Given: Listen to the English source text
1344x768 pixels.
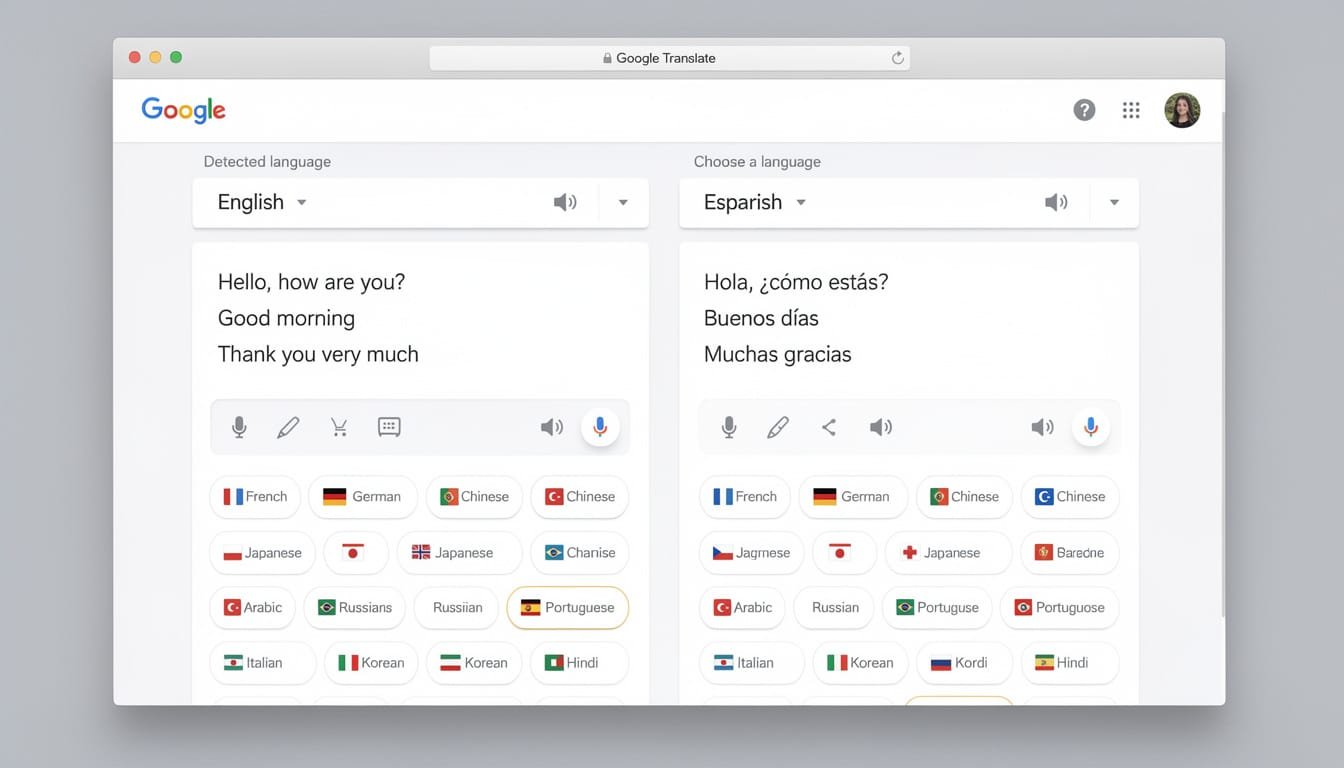Looking at the screenshot, I should pyautogui.click(x=551, y=427).
